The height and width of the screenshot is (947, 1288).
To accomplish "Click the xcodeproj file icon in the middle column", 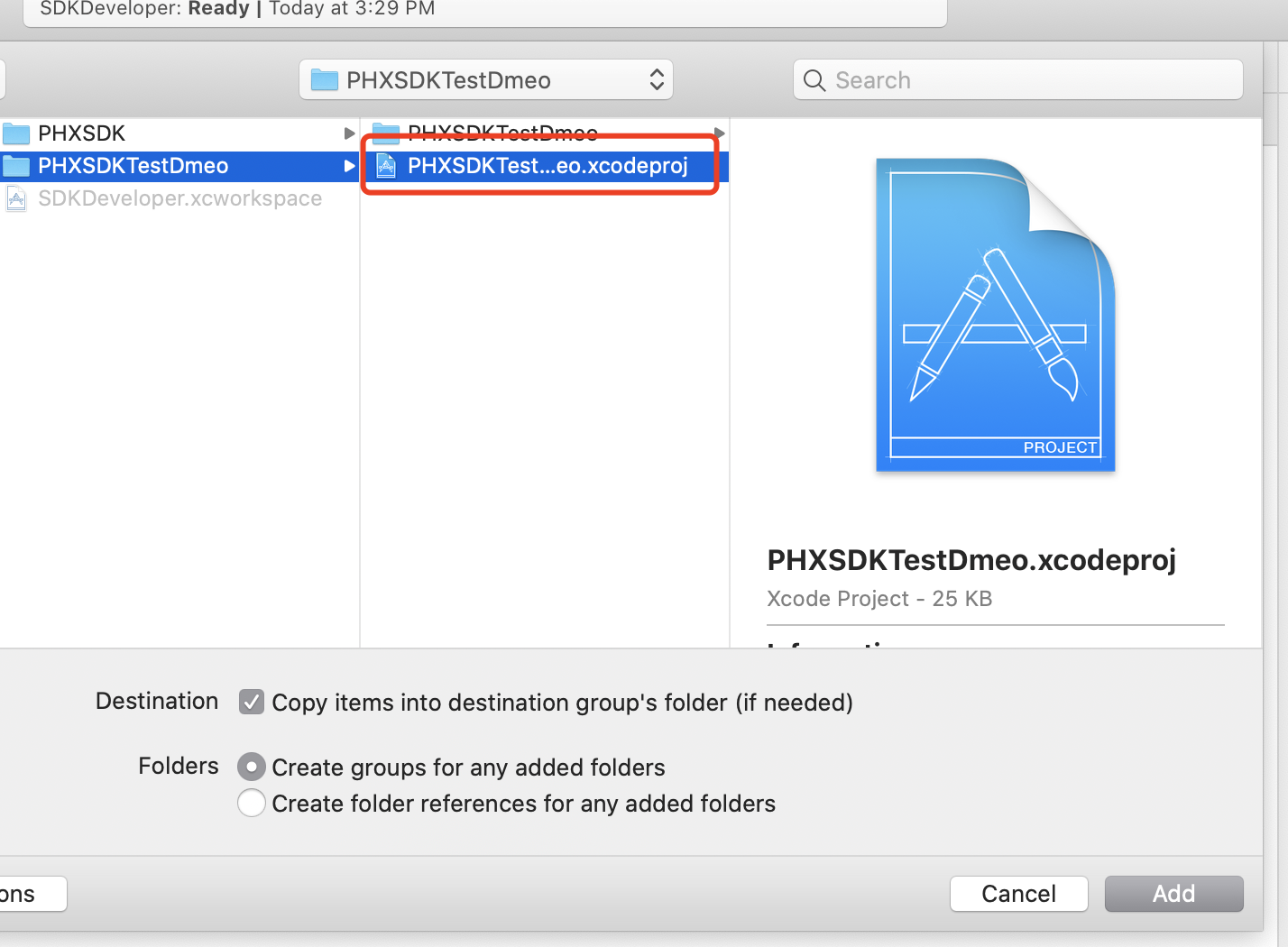I will pos(386,166).
